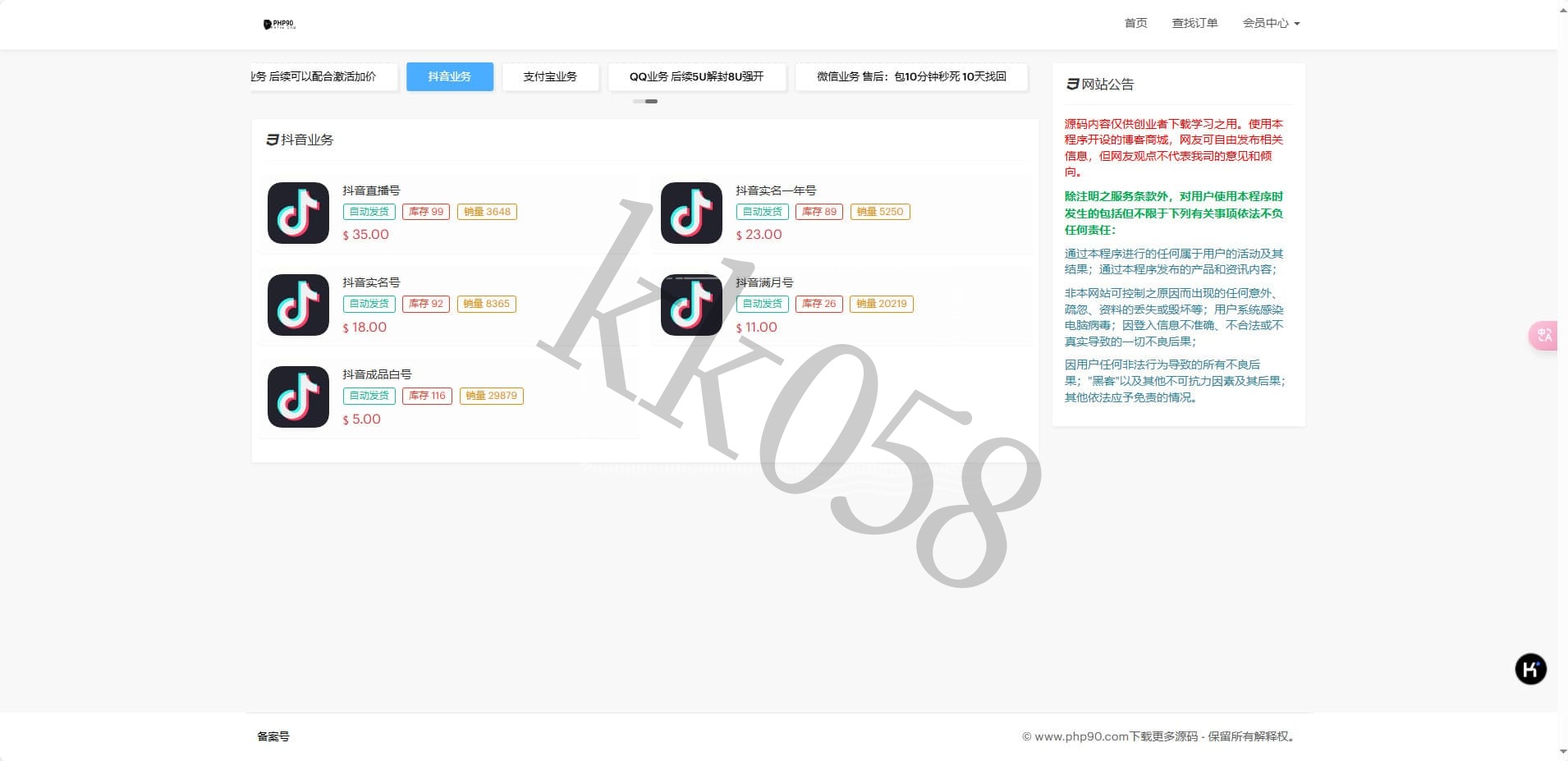Expand the 会员中心 dropdown menu
1568x761 pixels.
pyautogui.click(x=1270, y=23)
